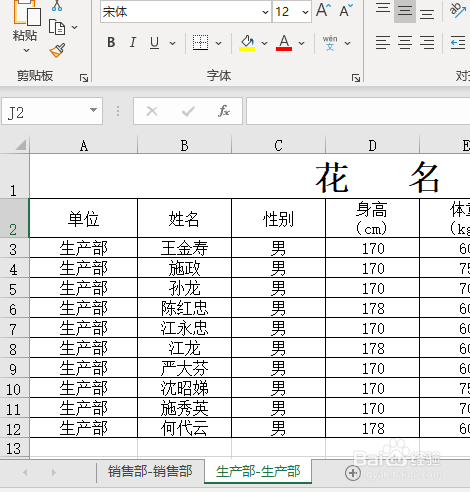Select row 2 header
Viewport: 470px width, 492px height.
point(14,218)
